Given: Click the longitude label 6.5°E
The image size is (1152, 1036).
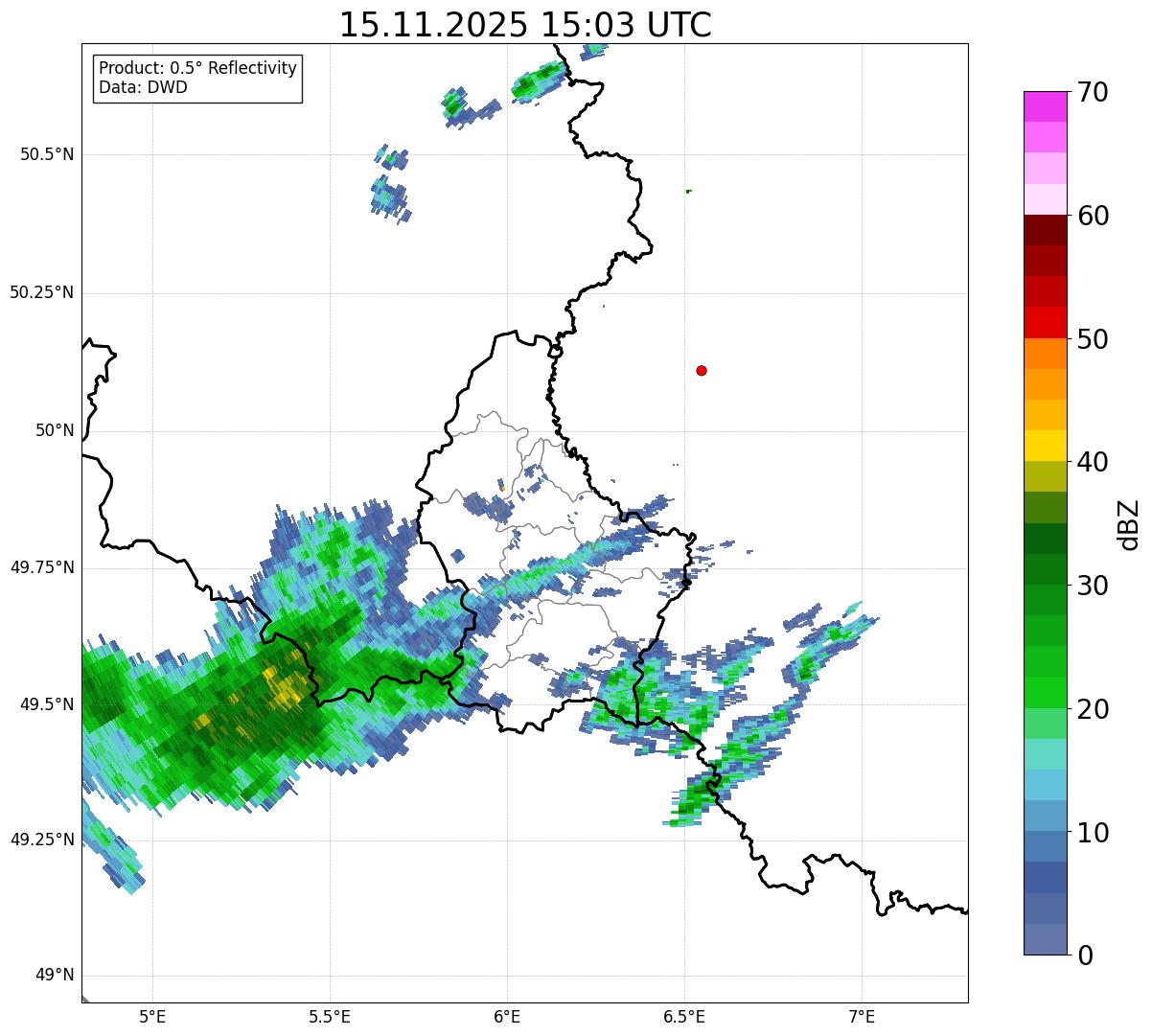Looking at the screenshot, I should click(x=684, y=1017).
